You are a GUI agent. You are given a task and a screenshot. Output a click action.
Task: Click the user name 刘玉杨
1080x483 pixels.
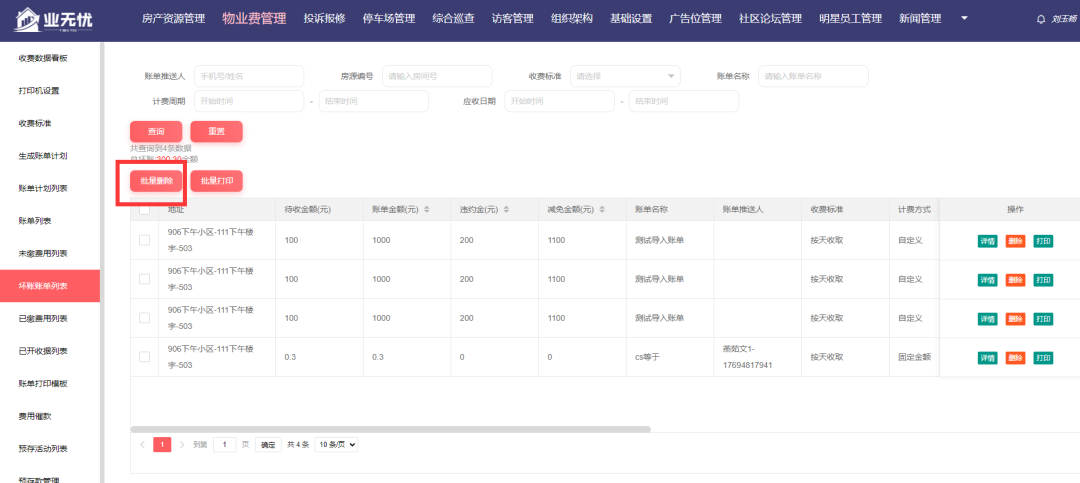pyautogui.click(x=1064, y=19)
